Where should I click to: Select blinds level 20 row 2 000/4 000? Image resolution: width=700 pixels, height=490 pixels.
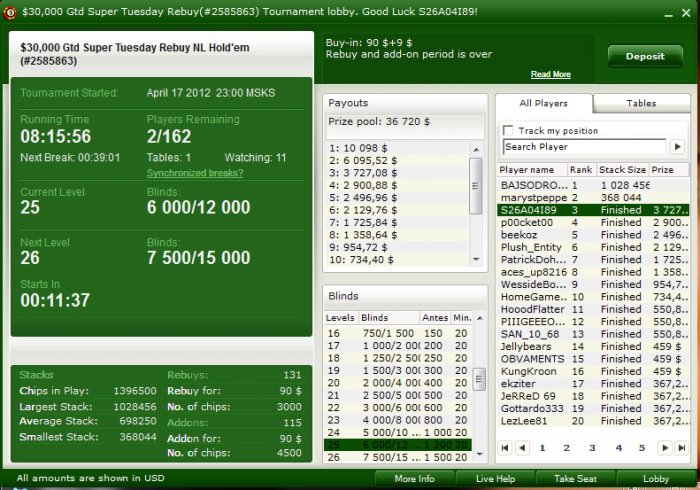398,383
